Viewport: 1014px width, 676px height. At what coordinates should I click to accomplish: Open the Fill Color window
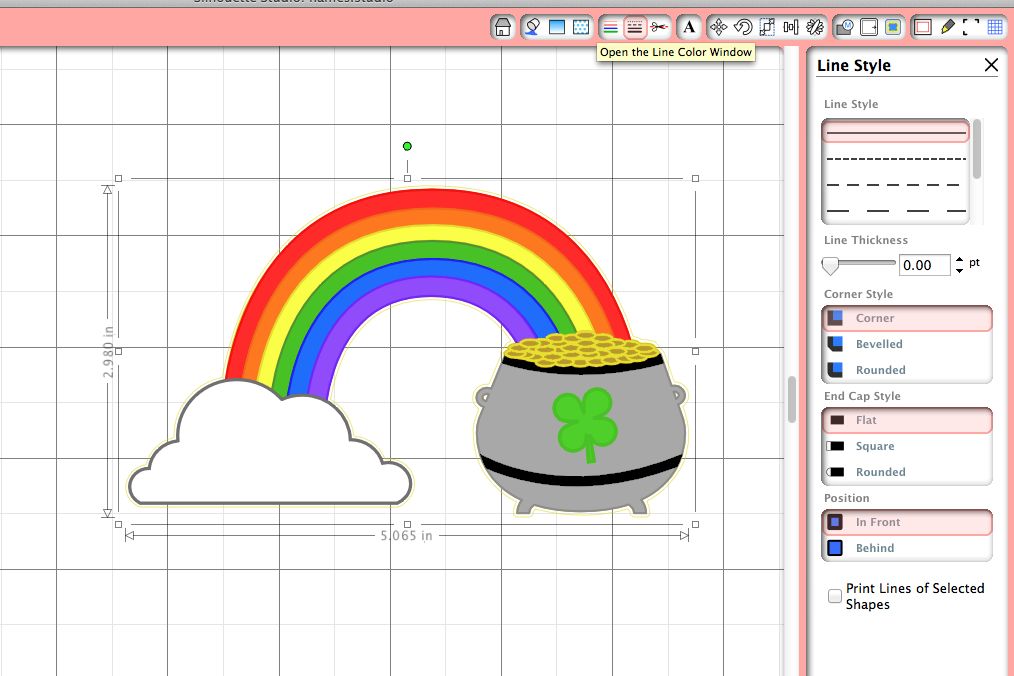click(x=533, y=27)
